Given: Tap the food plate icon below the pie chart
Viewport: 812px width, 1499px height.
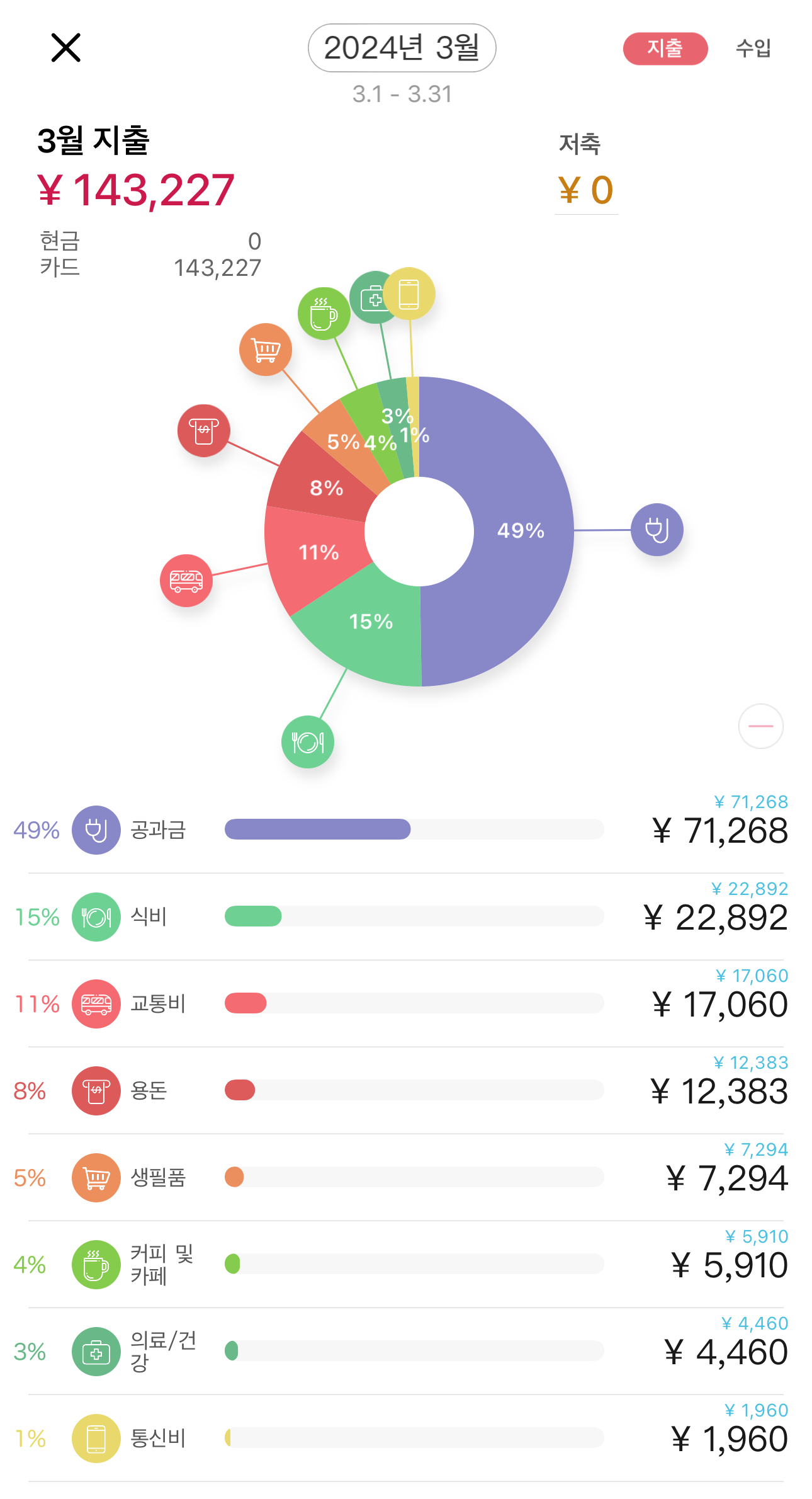Looking at the screenshot, I should coord(308,742).
